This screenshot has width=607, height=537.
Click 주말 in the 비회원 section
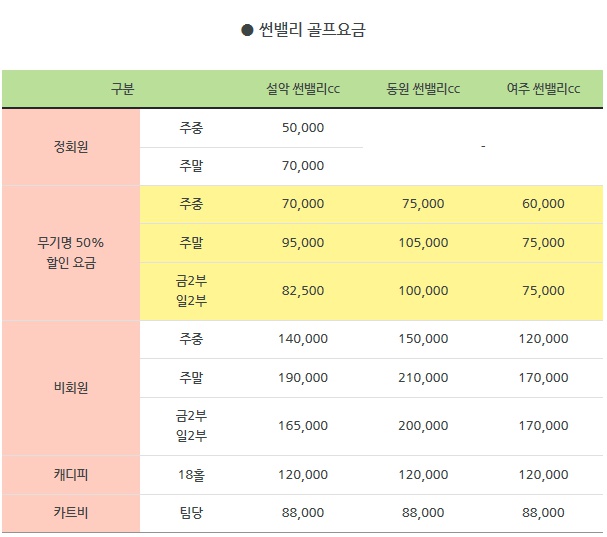point(191,377)
